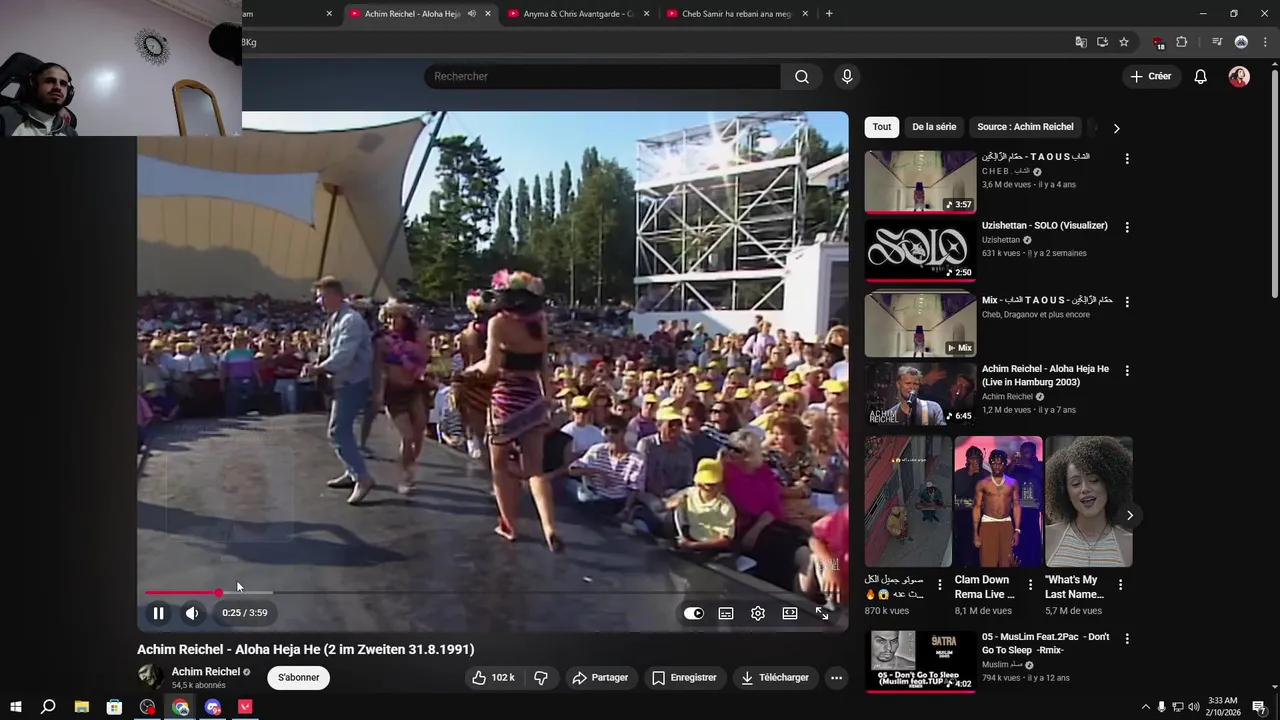Mute the Achim Reichel tab audio icon

[x=472, y=14]
